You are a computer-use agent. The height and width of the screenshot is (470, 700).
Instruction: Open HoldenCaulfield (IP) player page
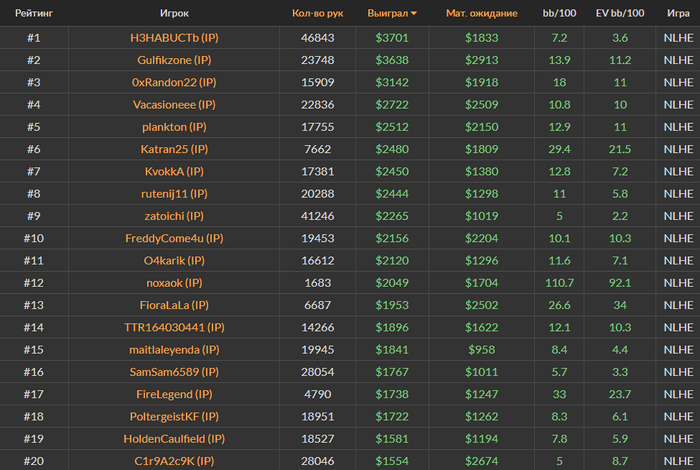tap(174, 439)
